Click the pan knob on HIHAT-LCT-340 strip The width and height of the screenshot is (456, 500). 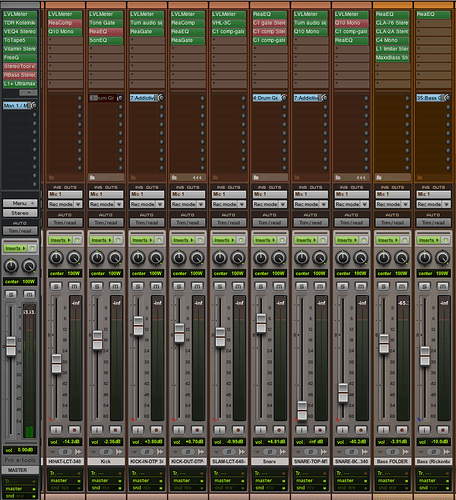pos(56,258)
